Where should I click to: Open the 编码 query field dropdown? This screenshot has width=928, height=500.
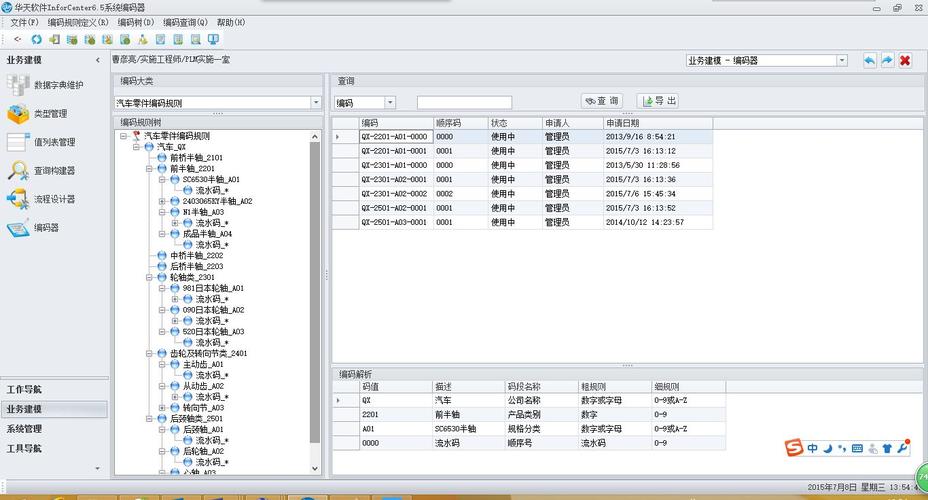(x=390, y=103)
